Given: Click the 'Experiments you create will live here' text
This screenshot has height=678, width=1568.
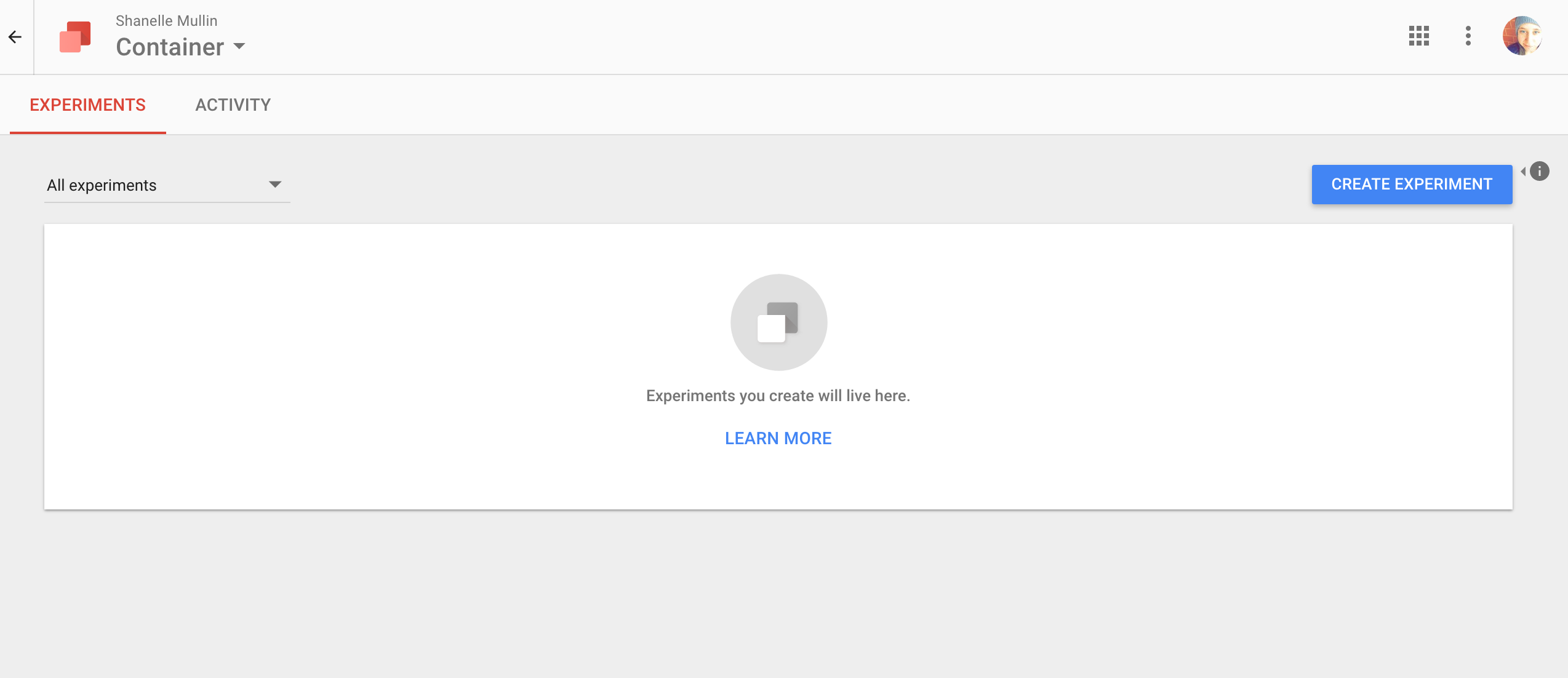Looking at the screenshot, I should tap(778, 396).
